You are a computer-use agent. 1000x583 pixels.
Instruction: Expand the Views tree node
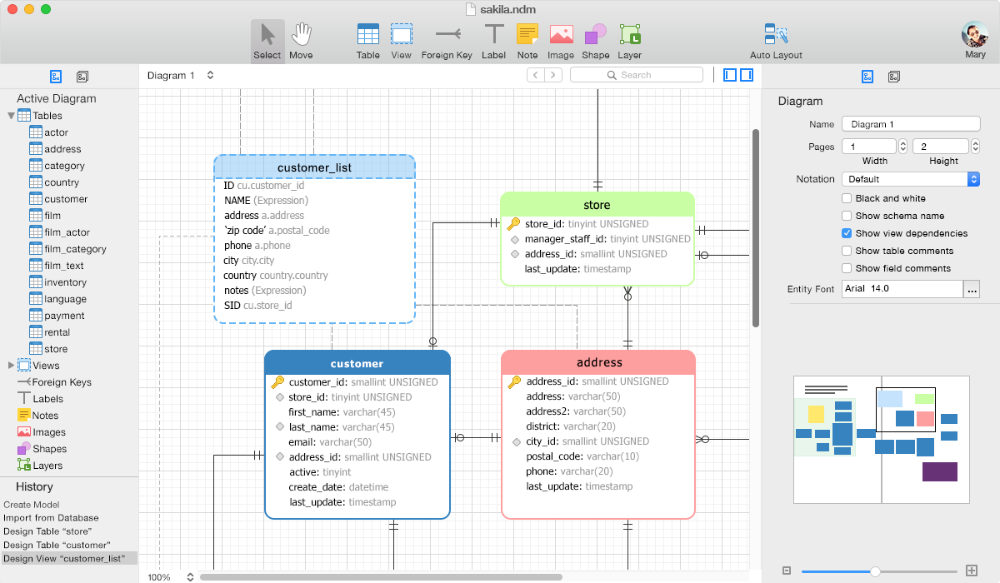11,366
